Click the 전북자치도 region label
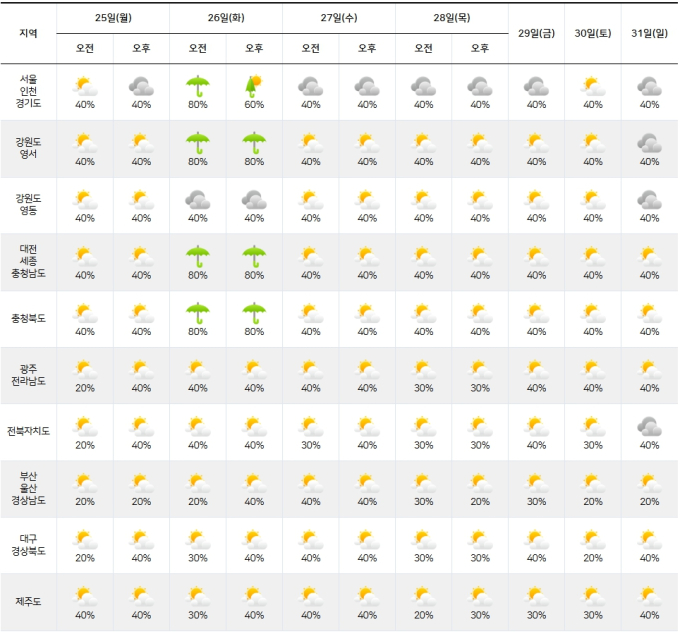 click(29, 431)
